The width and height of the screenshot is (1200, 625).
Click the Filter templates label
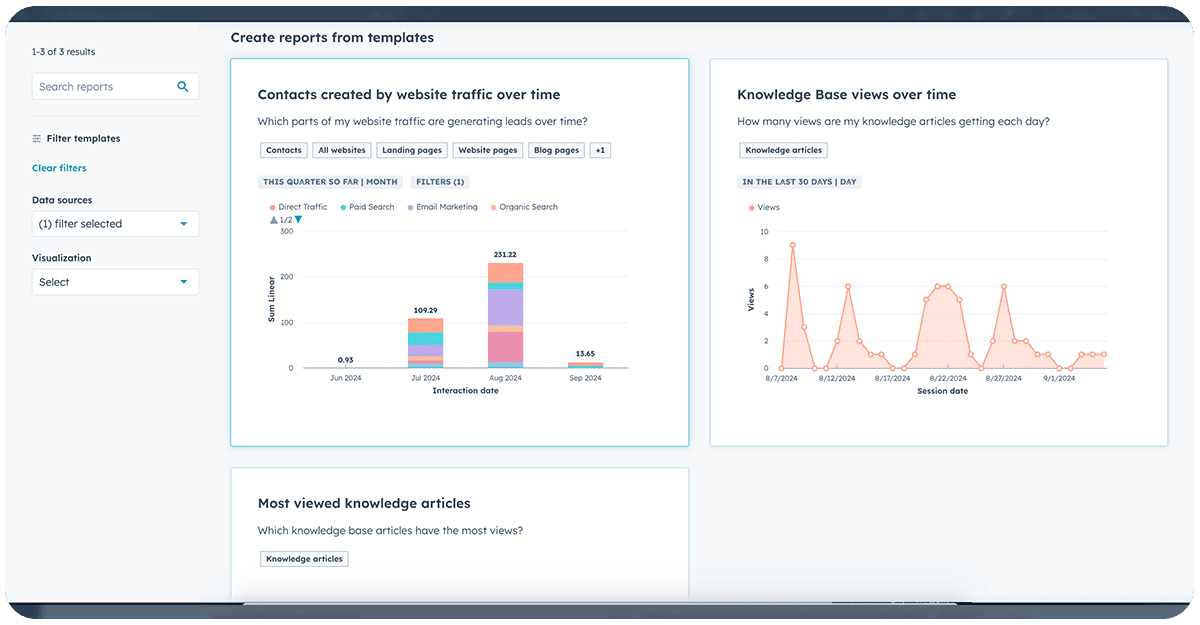83,139
